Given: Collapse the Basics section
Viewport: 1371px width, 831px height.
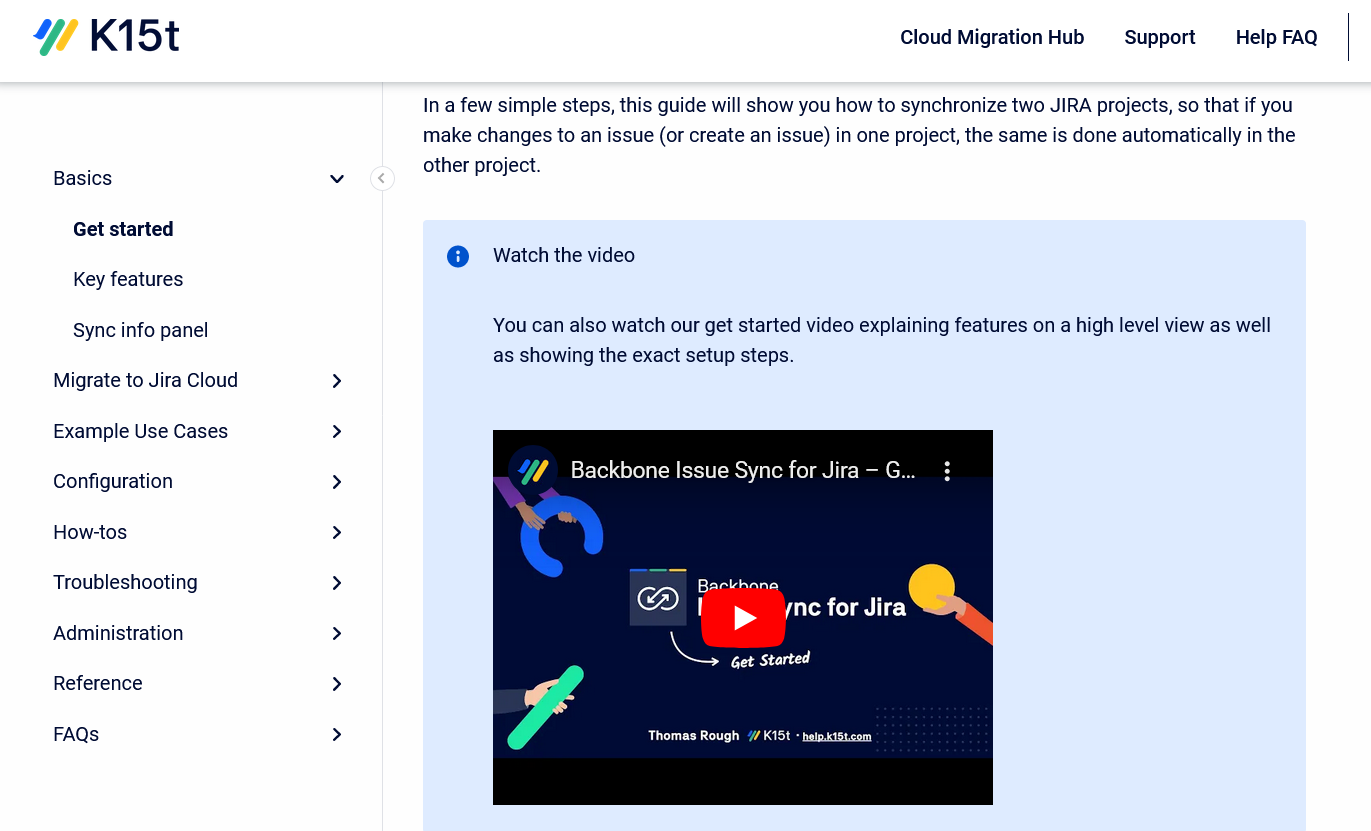Looking at the screenshot, I should [x=337, y=178].
